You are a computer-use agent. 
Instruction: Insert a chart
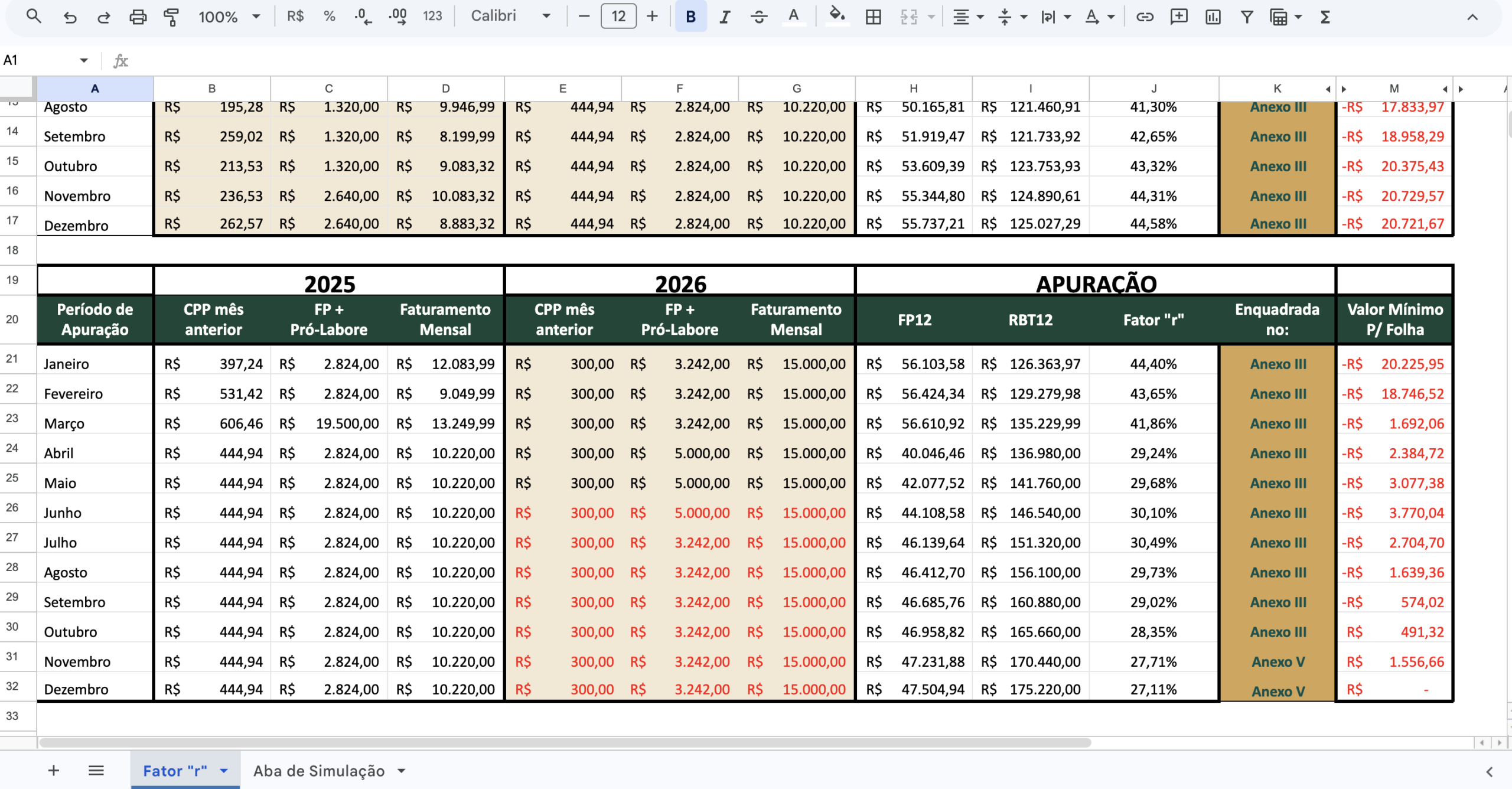point(1213,17)
